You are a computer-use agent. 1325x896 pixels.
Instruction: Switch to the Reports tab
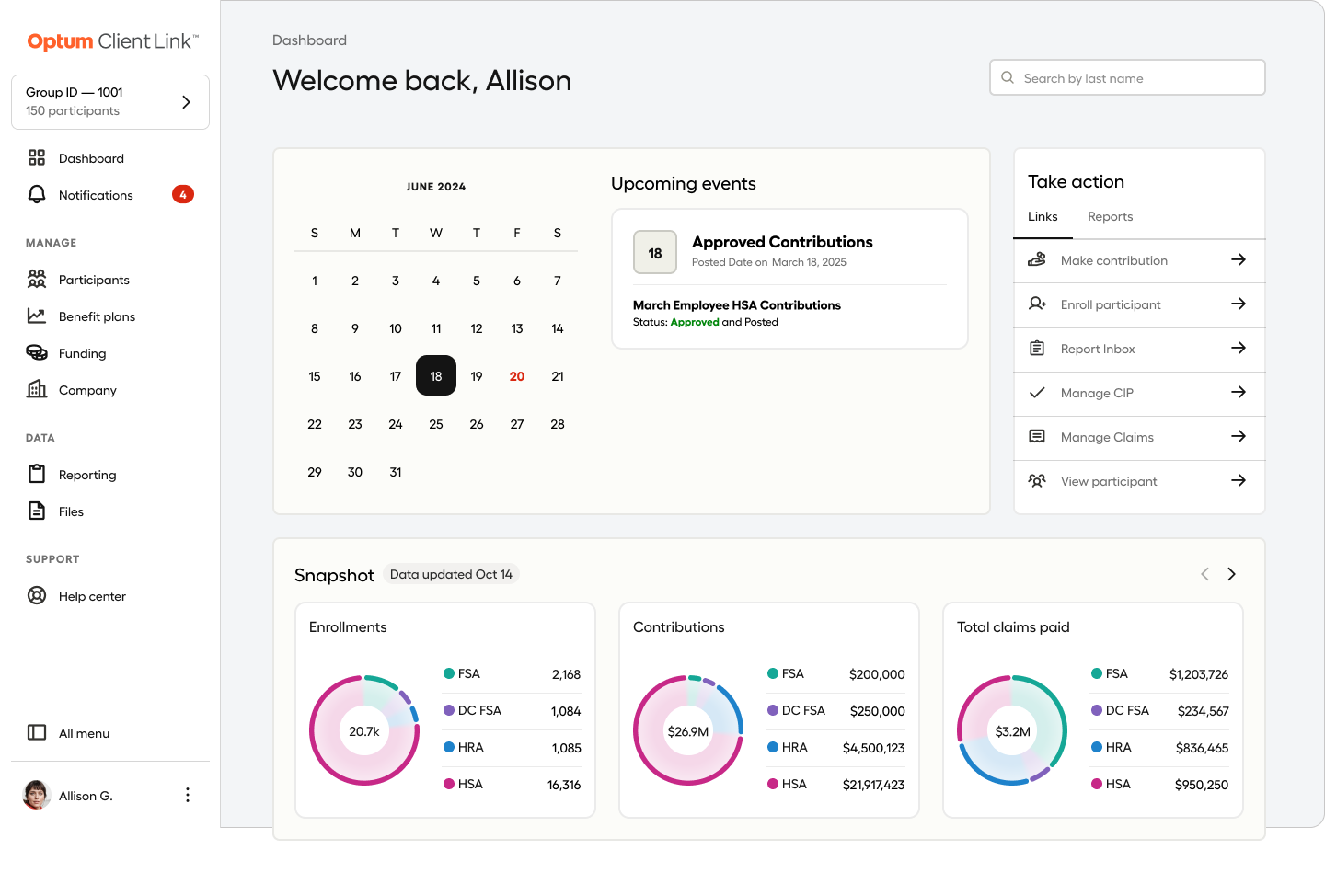click(1110, 217)
